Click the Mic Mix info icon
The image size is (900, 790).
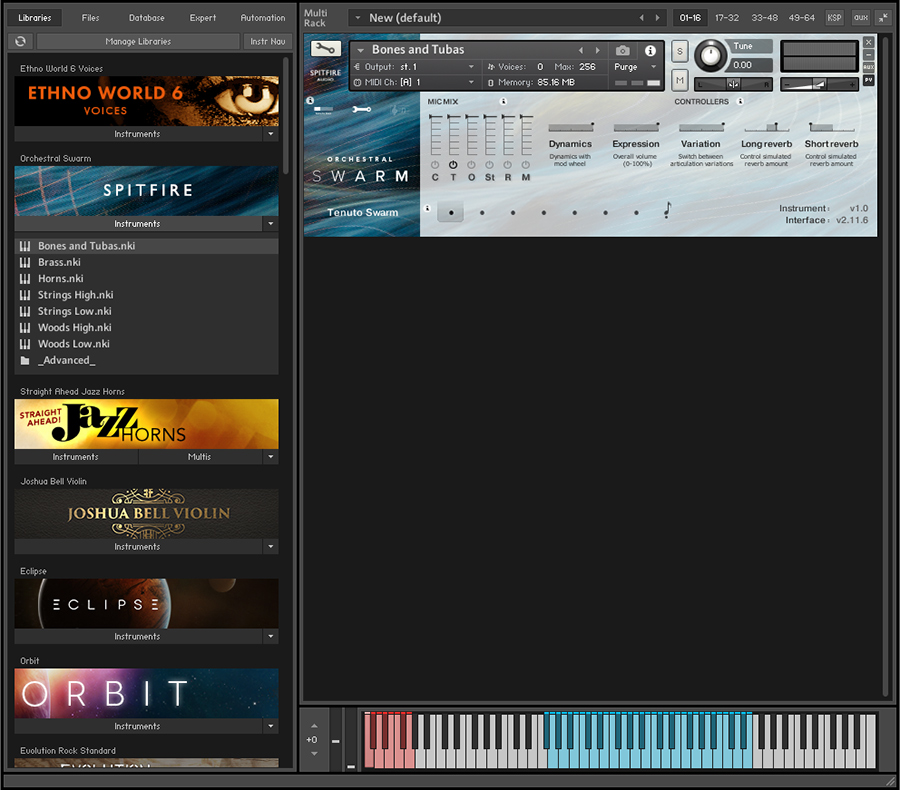pyautogui.click(x=503, y=102)
